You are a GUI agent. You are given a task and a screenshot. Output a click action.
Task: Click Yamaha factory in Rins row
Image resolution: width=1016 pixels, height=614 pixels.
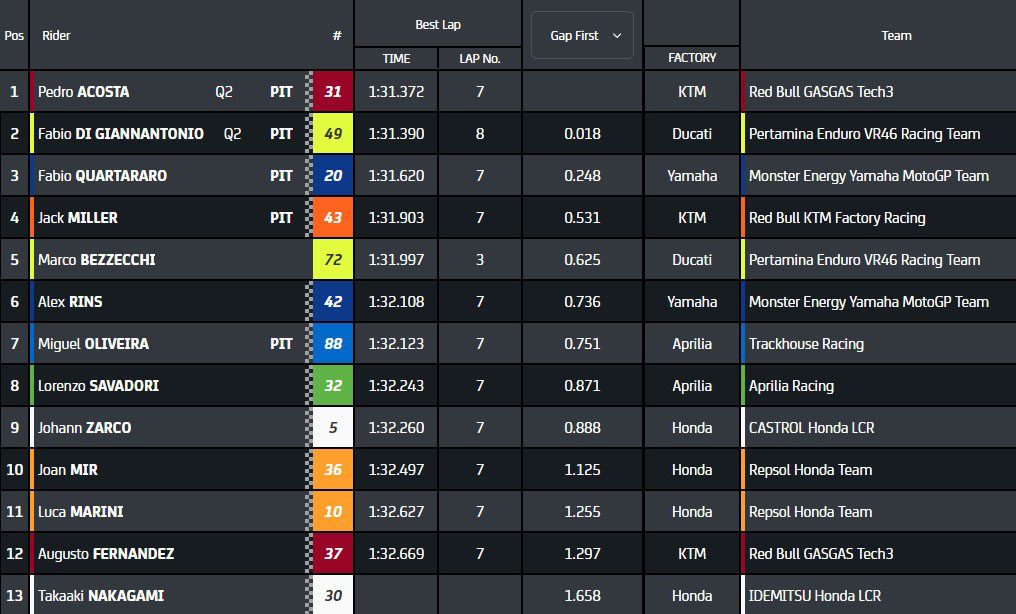pos(692,302)
